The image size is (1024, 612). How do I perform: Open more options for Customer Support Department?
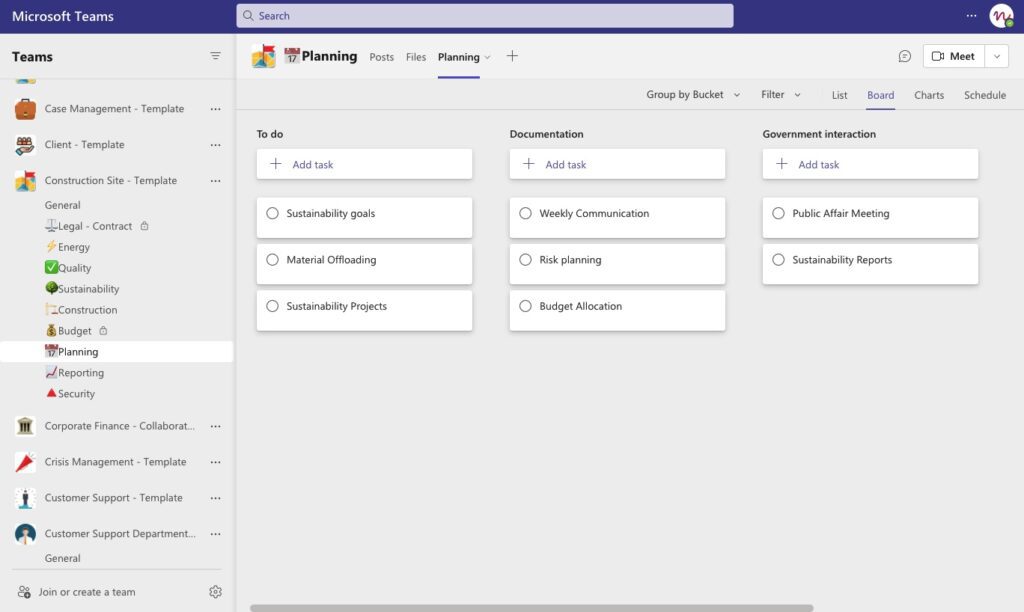tap(216, 534)
